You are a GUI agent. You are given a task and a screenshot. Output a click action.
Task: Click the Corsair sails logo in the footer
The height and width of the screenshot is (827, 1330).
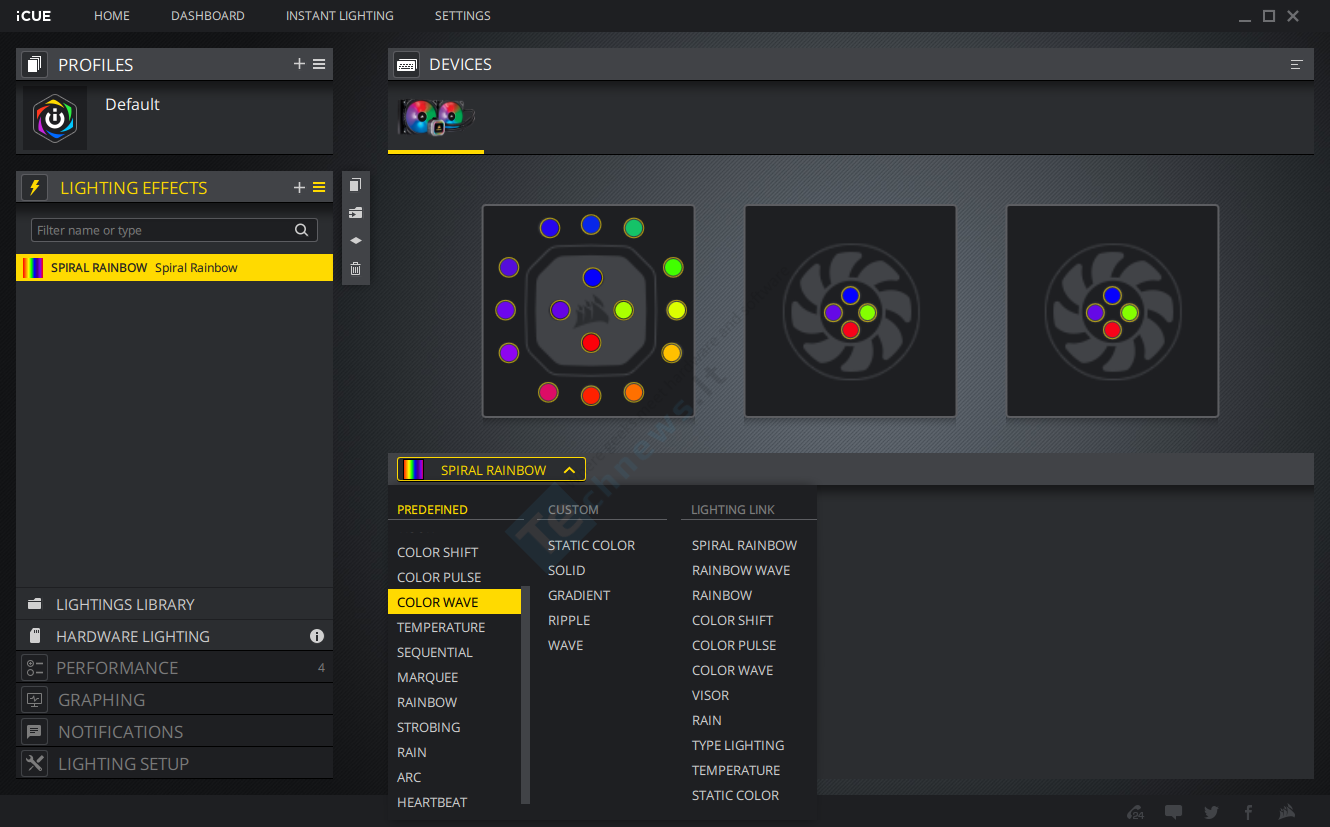1288,811
